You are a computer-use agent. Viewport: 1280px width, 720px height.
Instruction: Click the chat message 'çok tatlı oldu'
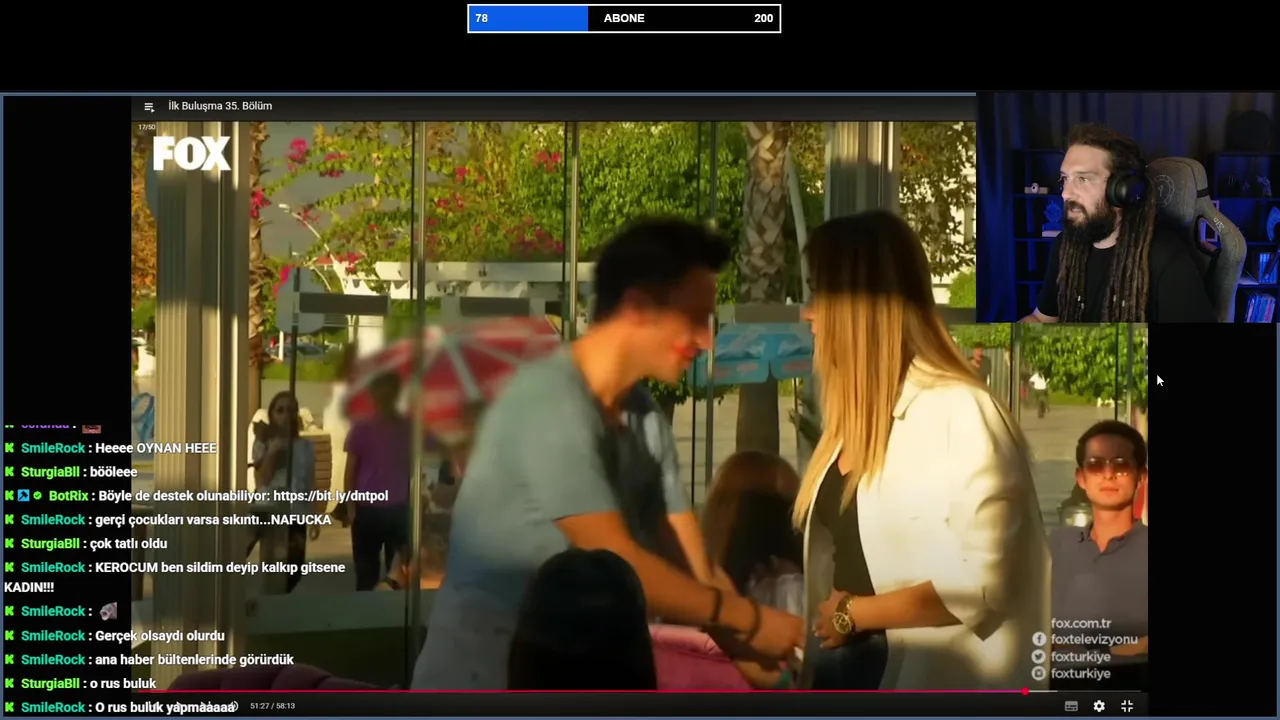(x=129, y=544)
